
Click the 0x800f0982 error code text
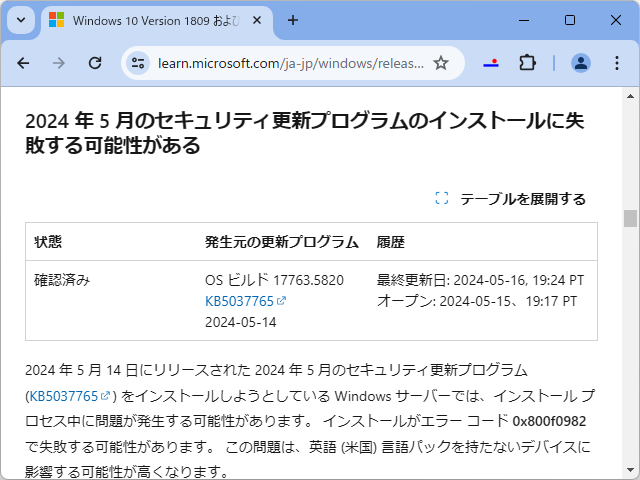(549, 421)
